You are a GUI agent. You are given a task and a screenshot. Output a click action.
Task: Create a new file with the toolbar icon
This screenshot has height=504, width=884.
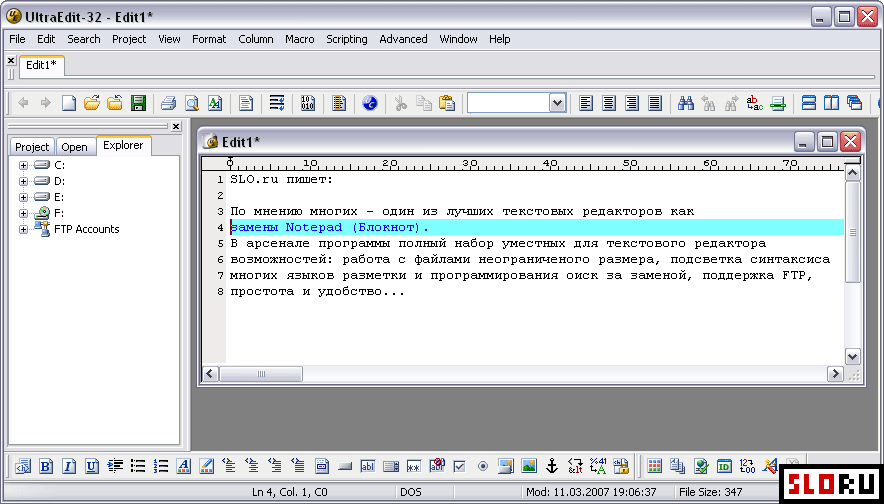(69, 103)
